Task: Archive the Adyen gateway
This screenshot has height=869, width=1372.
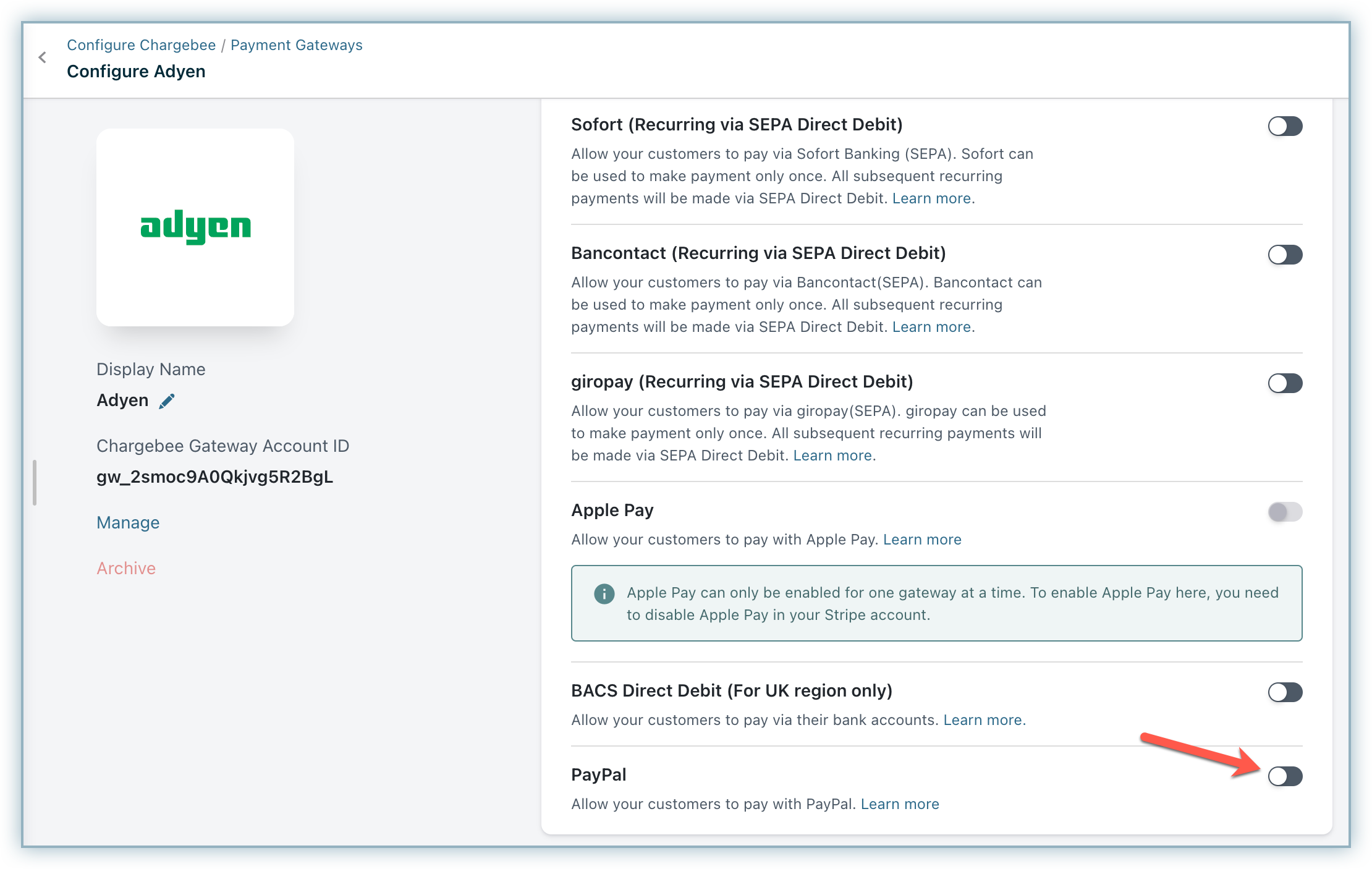Action: 126,569
